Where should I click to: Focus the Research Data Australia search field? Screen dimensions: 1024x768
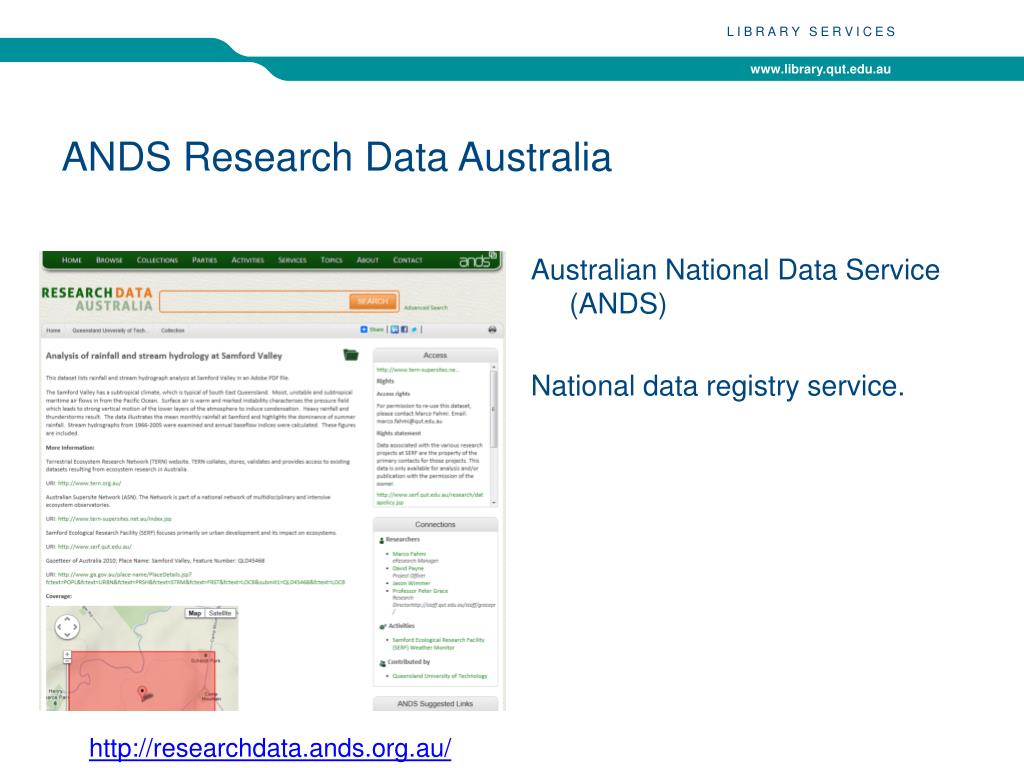[255, 301]
